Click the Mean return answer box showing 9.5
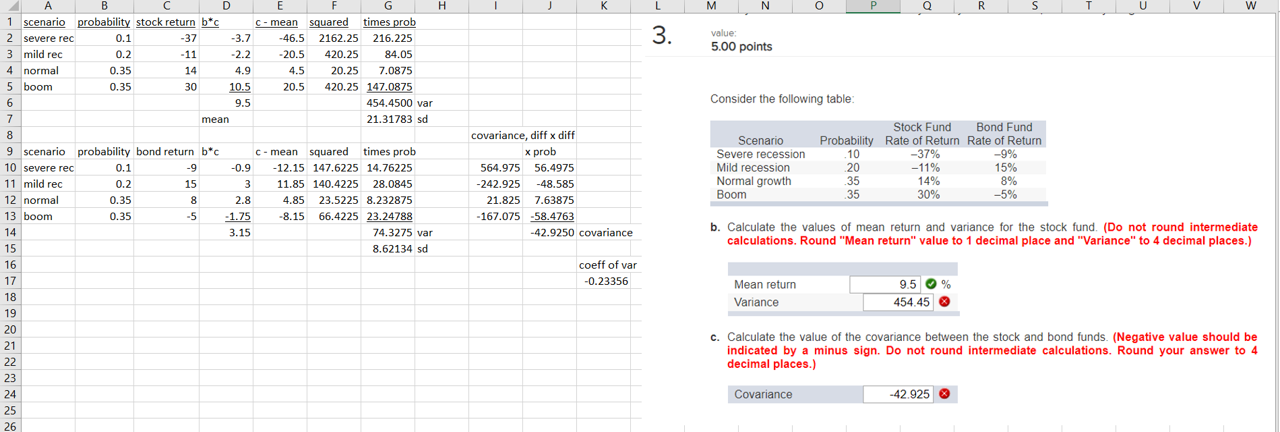This screenshot has height=432, width=1280. [x=885, y=285]
